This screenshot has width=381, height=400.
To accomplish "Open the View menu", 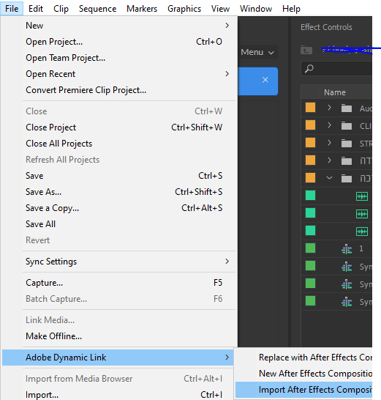I will point(220,8).
